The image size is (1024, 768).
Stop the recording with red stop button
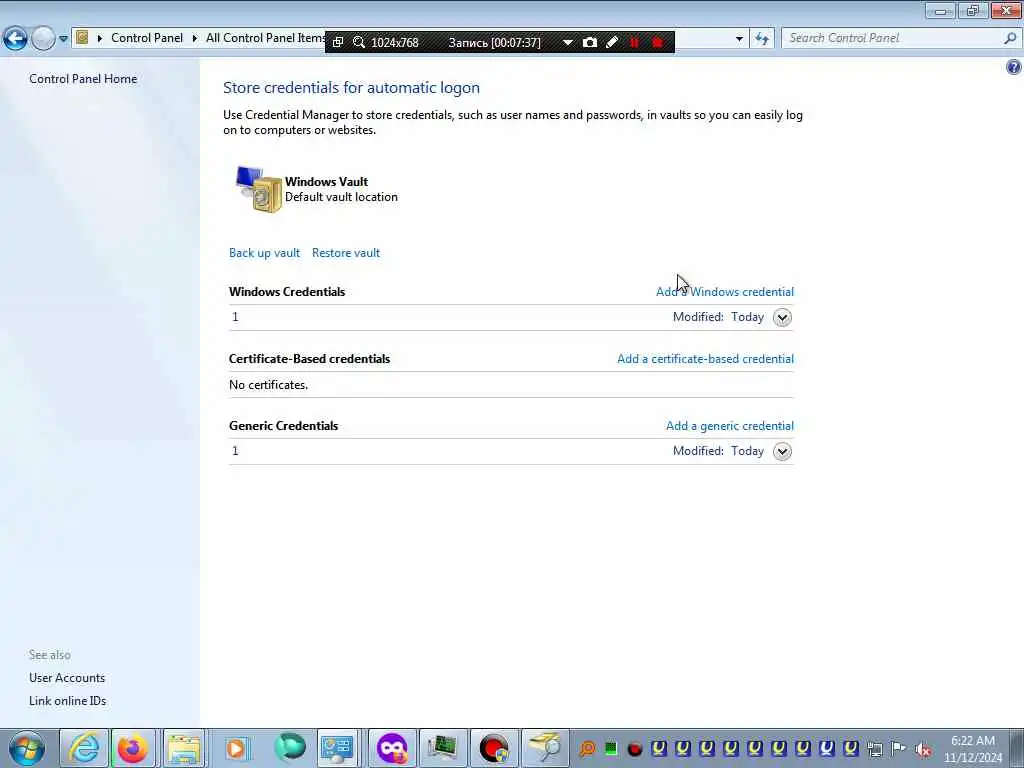coord(658,42)
